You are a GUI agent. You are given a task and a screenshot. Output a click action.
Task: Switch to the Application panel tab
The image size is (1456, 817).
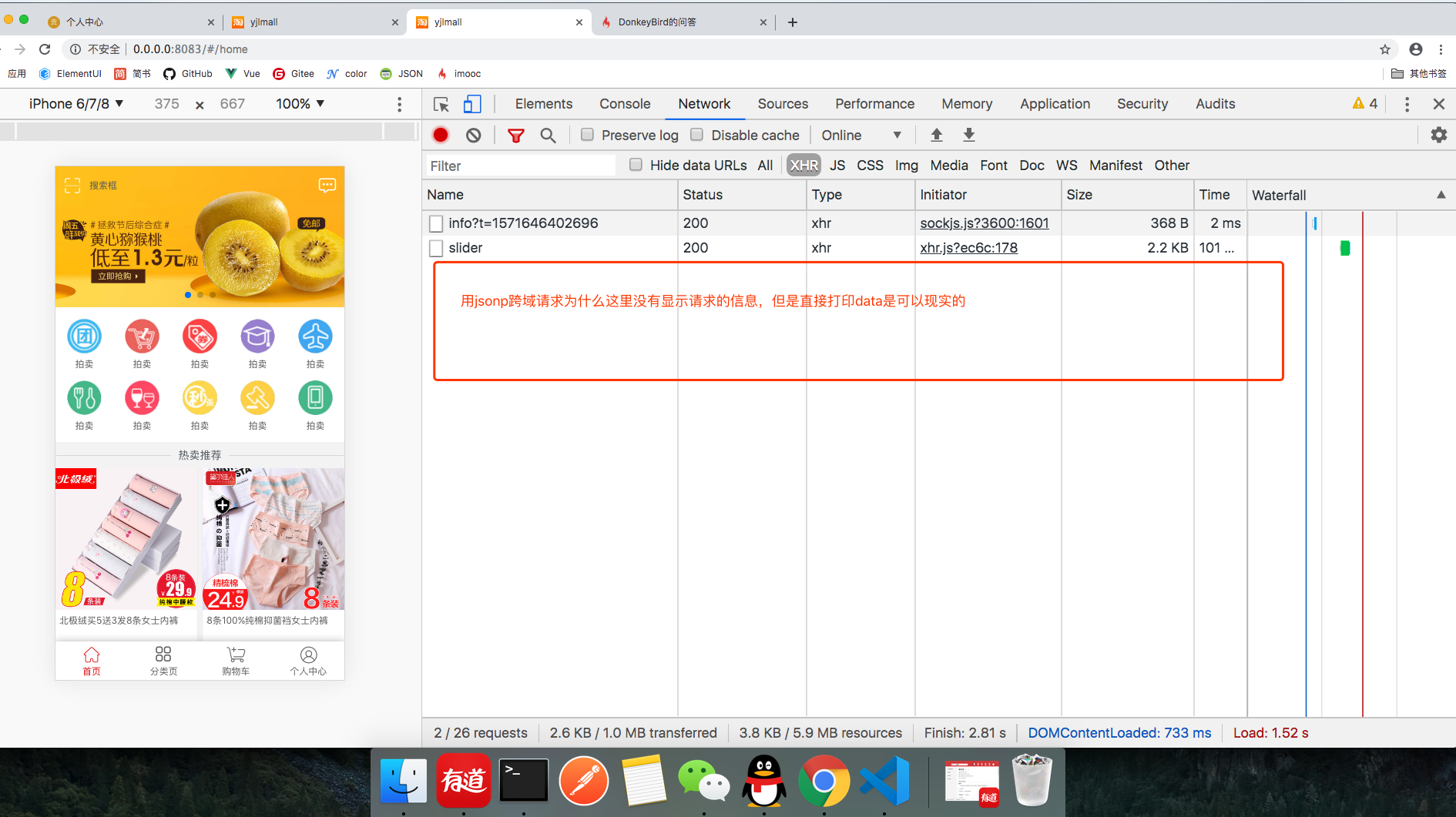point(1055,104)
